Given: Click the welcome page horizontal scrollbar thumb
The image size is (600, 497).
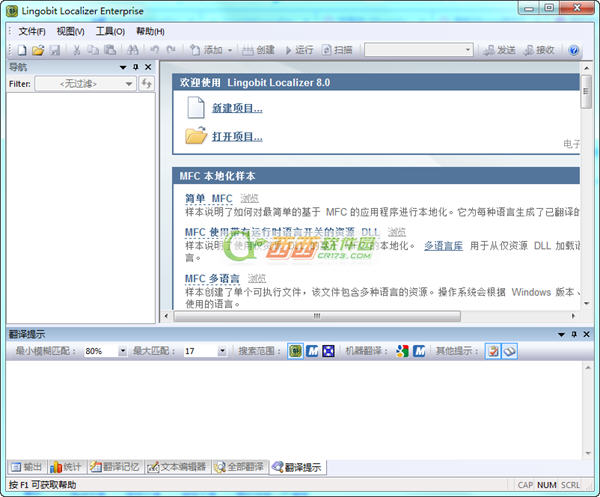Looking at the screenshot, I should [x=317, y=316].
